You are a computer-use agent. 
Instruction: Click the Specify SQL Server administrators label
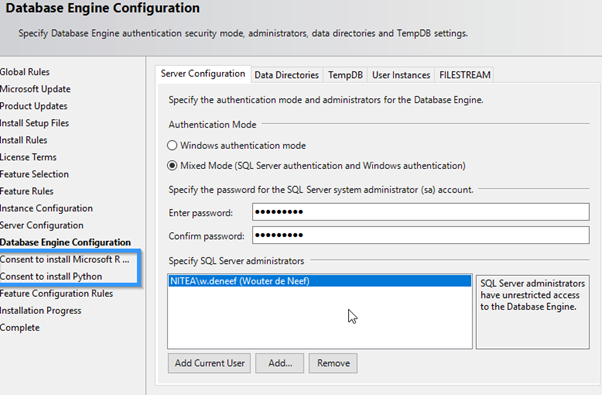pos(236,261)
